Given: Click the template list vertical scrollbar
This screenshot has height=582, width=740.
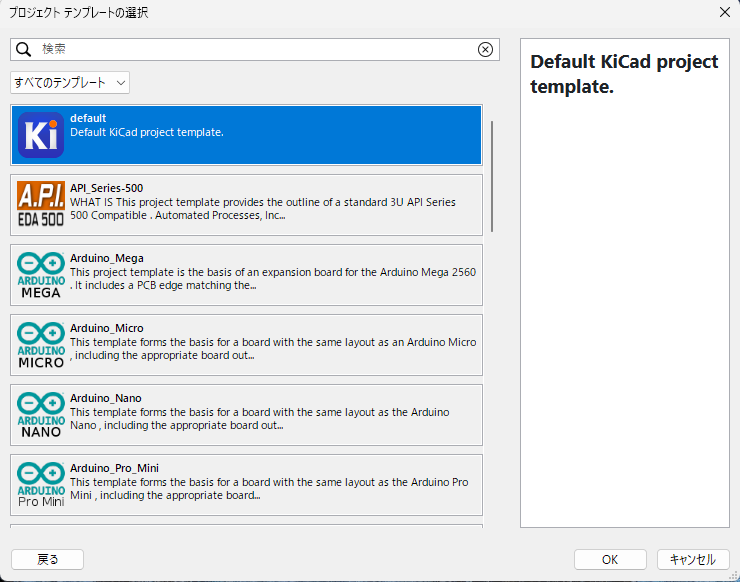Looking at the screenshot, I should [492, 177].
